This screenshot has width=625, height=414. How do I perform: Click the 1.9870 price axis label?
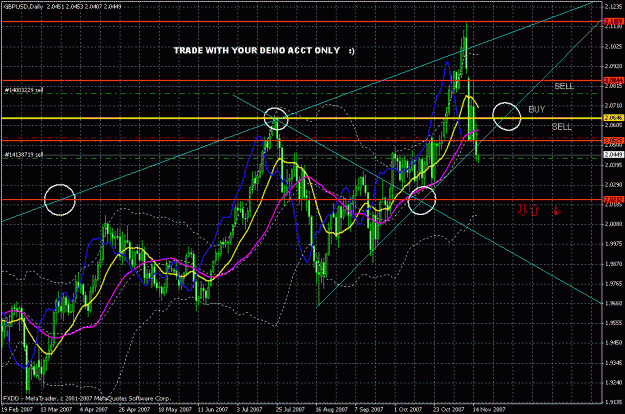coord(613,264)
